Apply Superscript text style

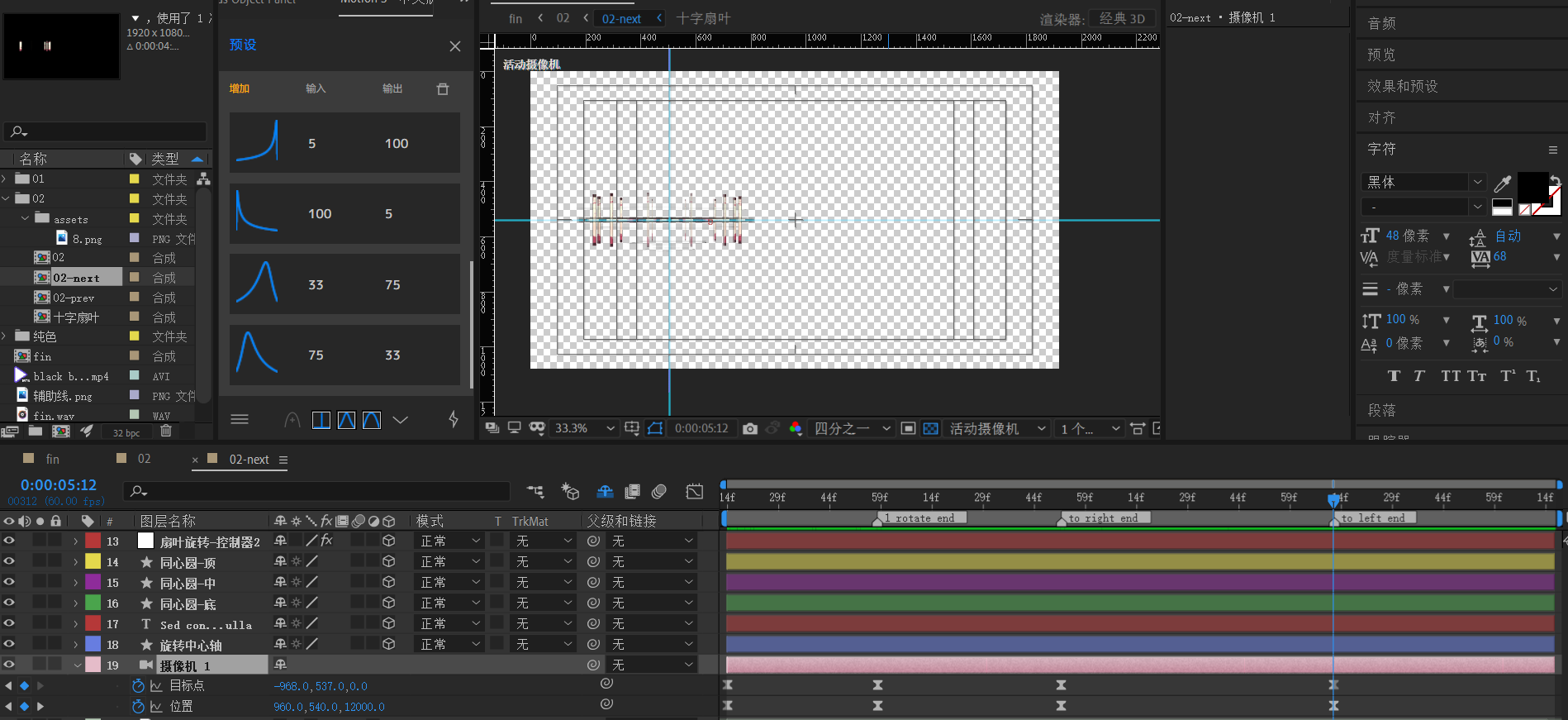coord(1508,376)
